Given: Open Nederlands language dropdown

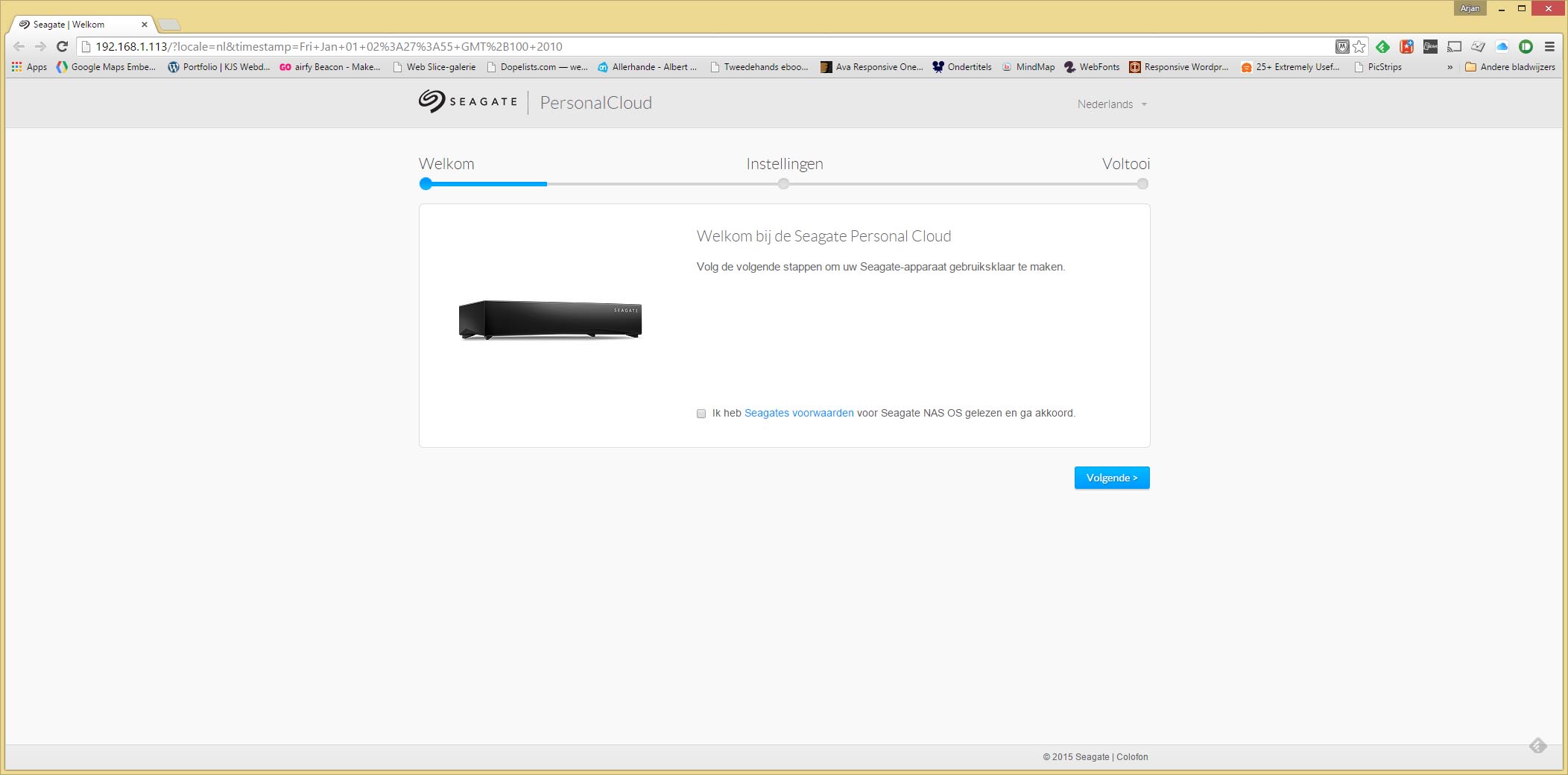Looking at the screenshot, I should pyautogui.click(x=1112, y=104).
